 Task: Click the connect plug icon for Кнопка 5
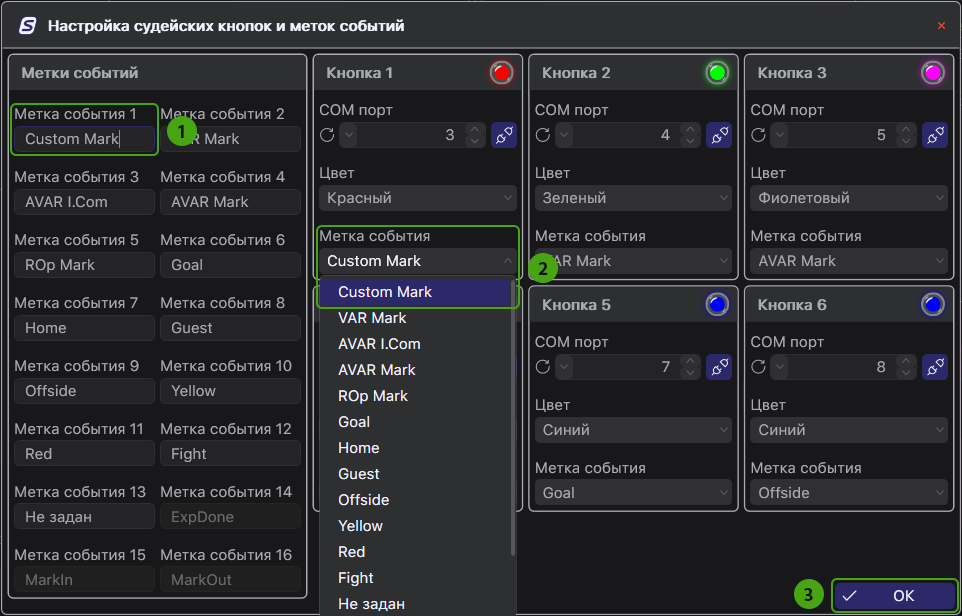tap(719, 367)
